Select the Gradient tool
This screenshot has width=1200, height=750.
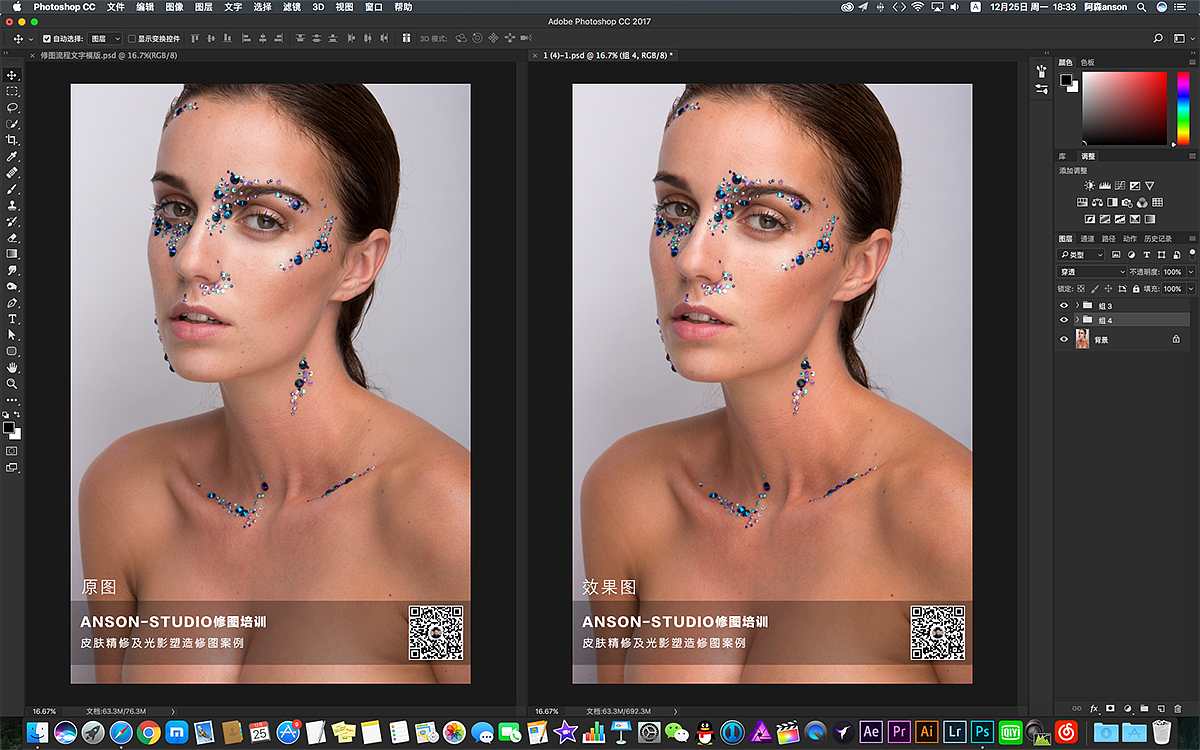coord(12,254)
